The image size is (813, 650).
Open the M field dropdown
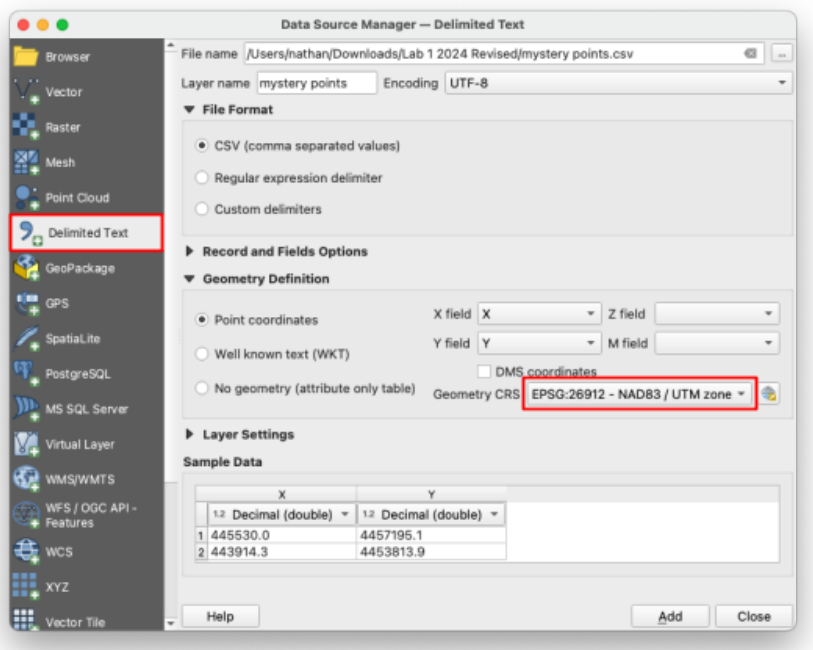[x=717, y=343]
